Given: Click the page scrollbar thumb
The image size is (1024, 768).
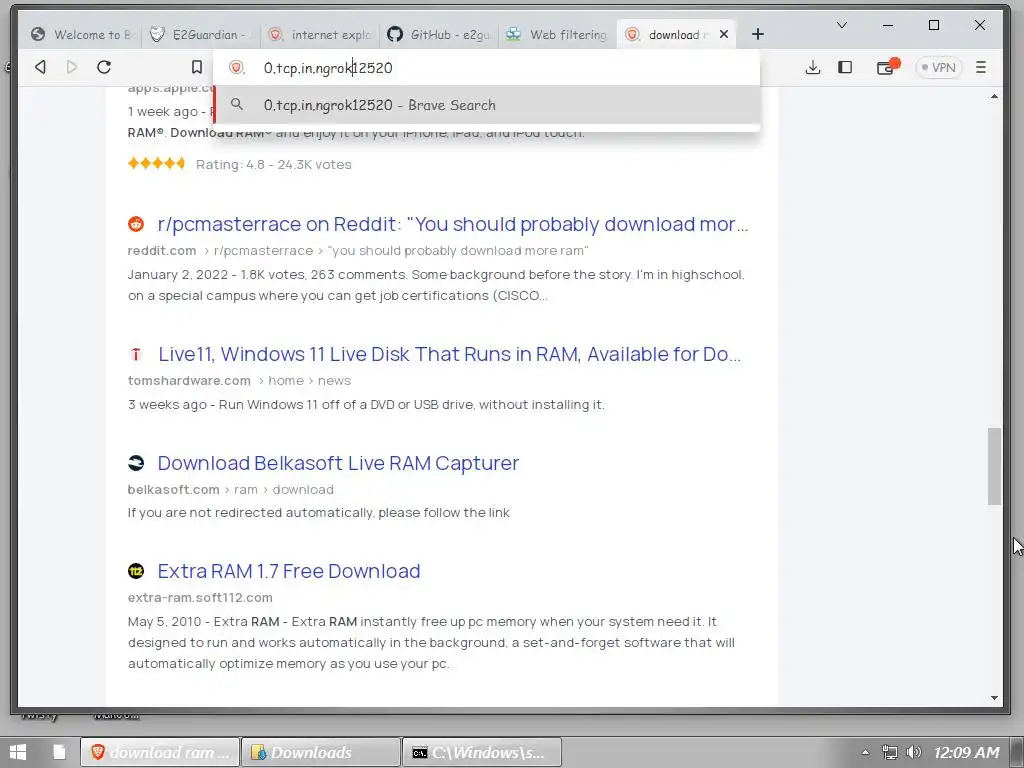Looking at the screenshot, I should [994, 466].
